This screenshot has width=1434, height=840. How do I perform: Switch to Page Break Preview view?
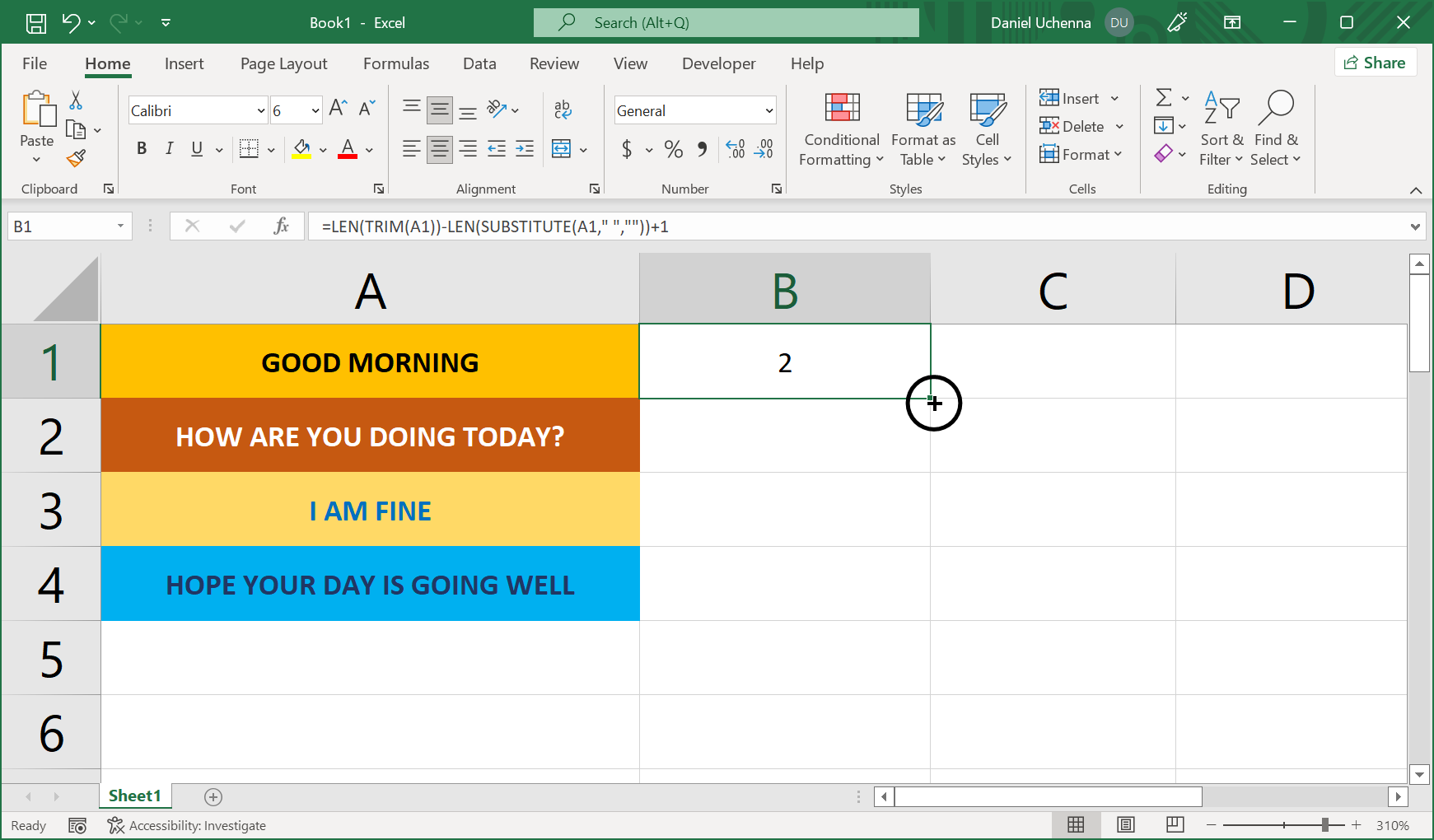1175,825
